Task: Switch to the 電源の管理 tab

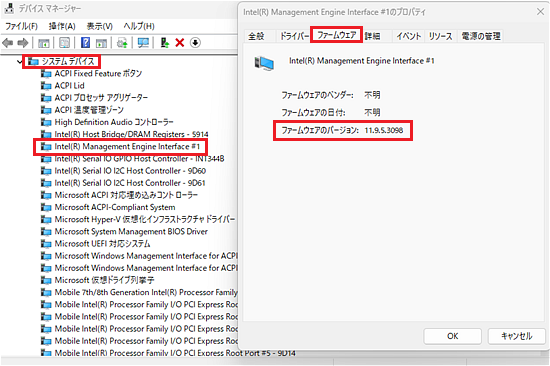Action: pyautogui.click(x=481, y=36)
